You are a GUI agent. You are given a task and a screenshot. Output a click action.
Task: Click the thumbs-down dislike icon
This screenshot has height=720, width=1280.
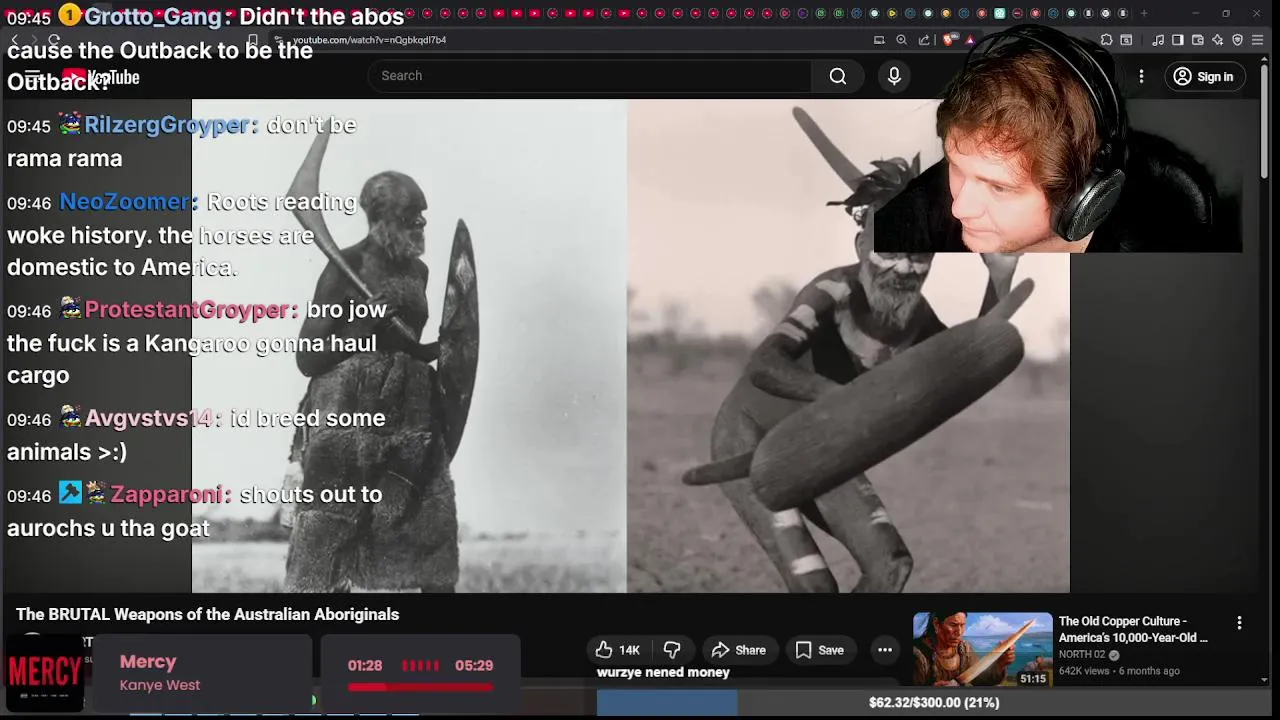672,650
